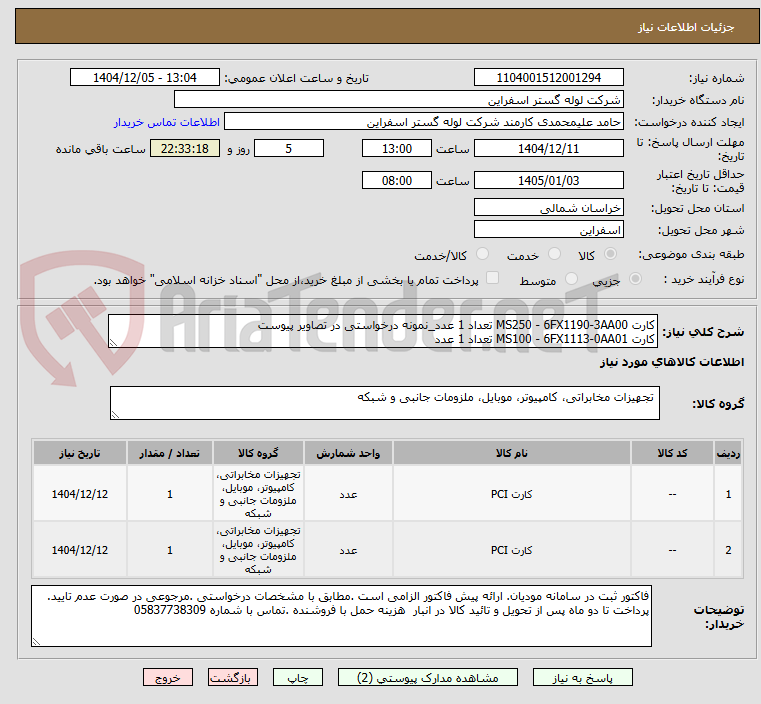Click the announcement date field 1404/12/05 - 13:04
Viewport: 761px width, 704px height.
(145, 78)
